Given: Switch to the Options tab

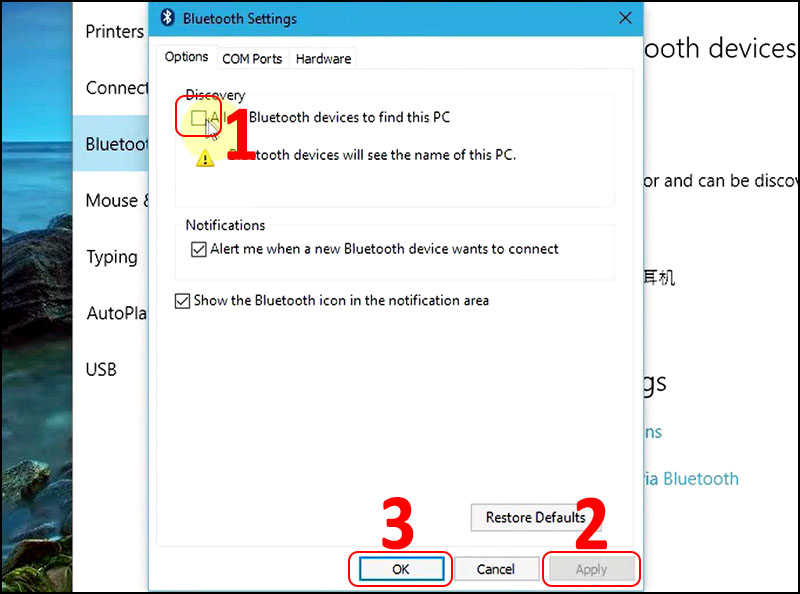Looking at the screenshot, I should coord(186,57).
